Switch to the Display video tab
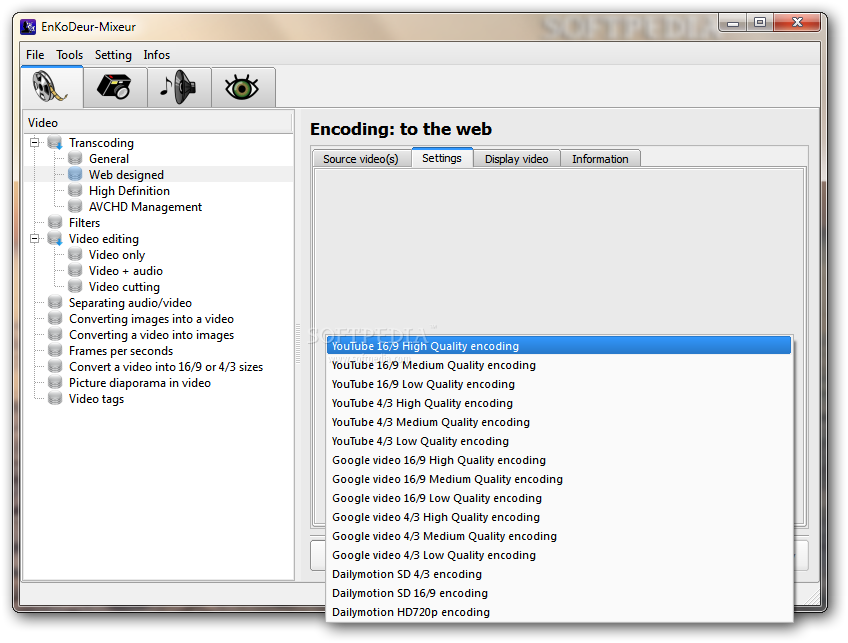Screen dimensions: 848x643 click(516, 159)
